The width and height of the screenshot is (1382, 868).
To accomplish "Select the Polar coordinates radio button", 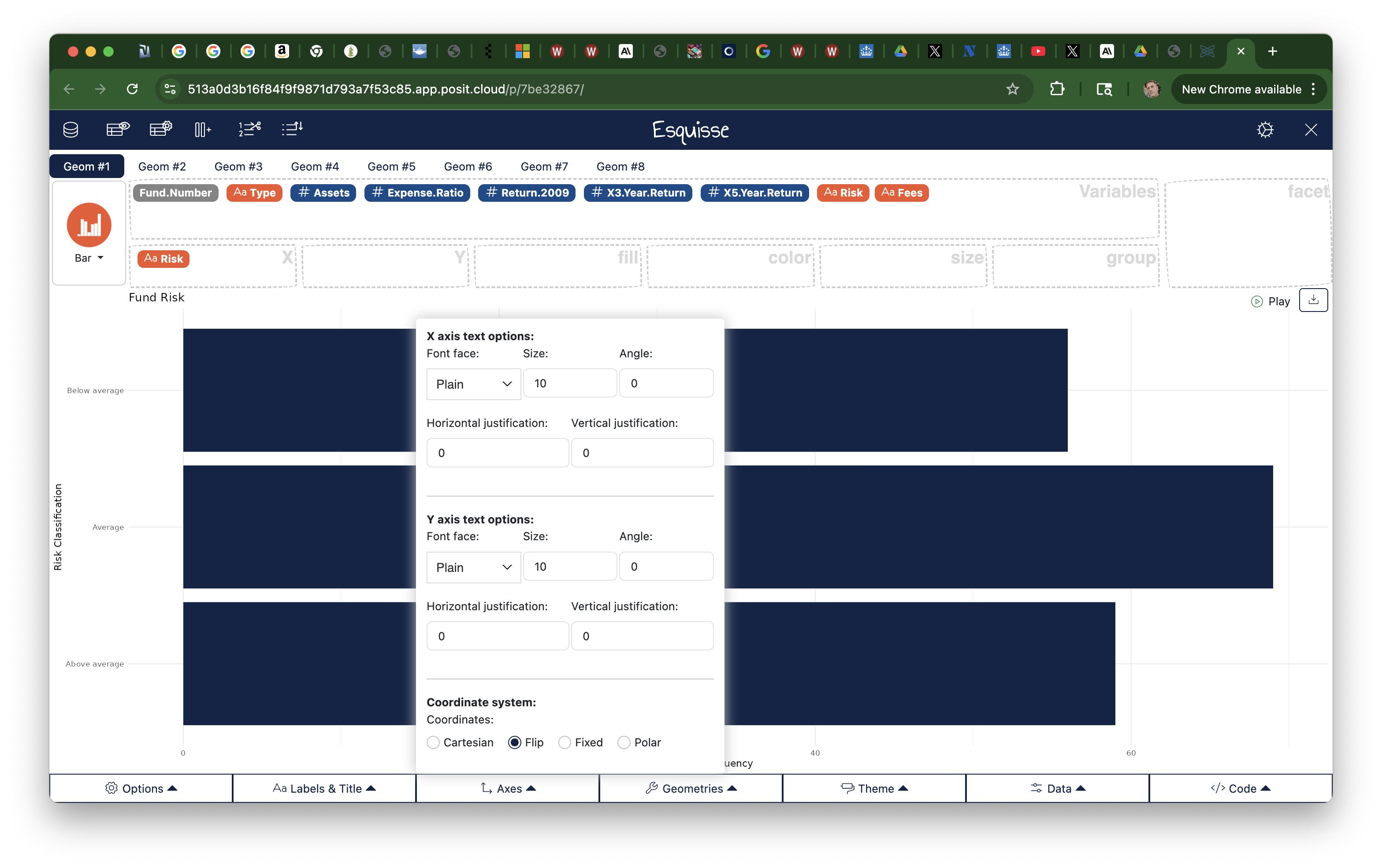I will [x=624, y=742].
